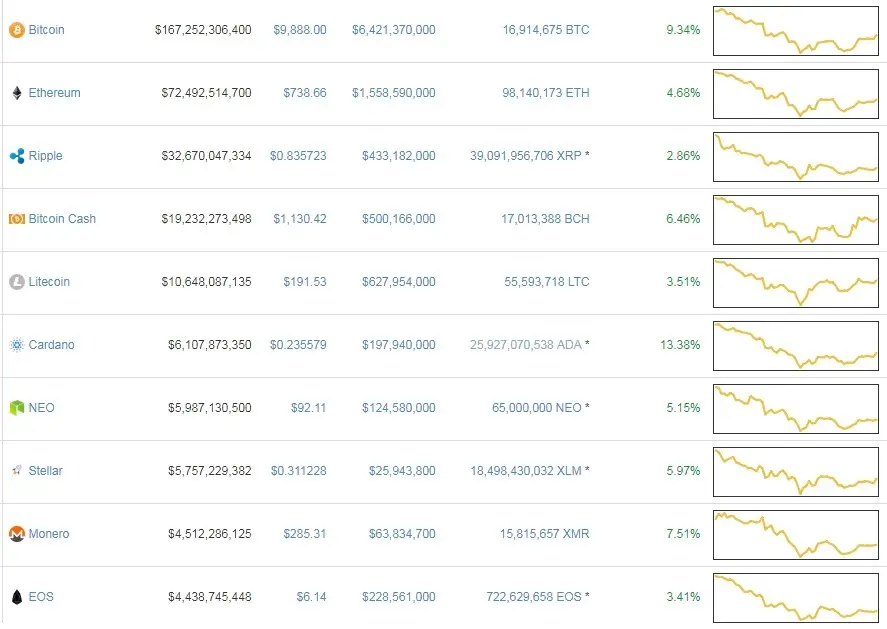887x629 pixels.
Task: Click Ethereum volume $1,558,590,000
Action: pos(394,93)
